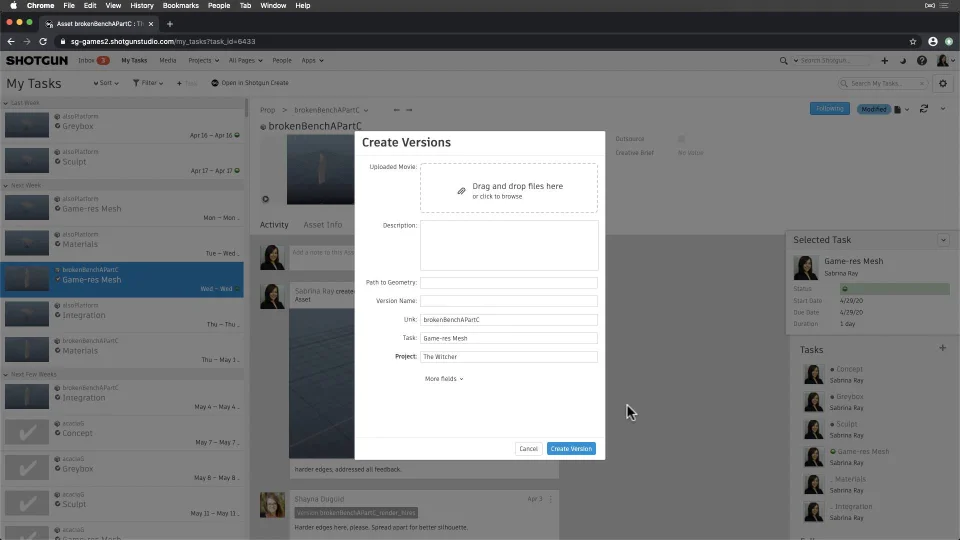The image size is (960, 540).
Task: Click the Link field with brokenBenchAPartC
Action: coord(509,320)
